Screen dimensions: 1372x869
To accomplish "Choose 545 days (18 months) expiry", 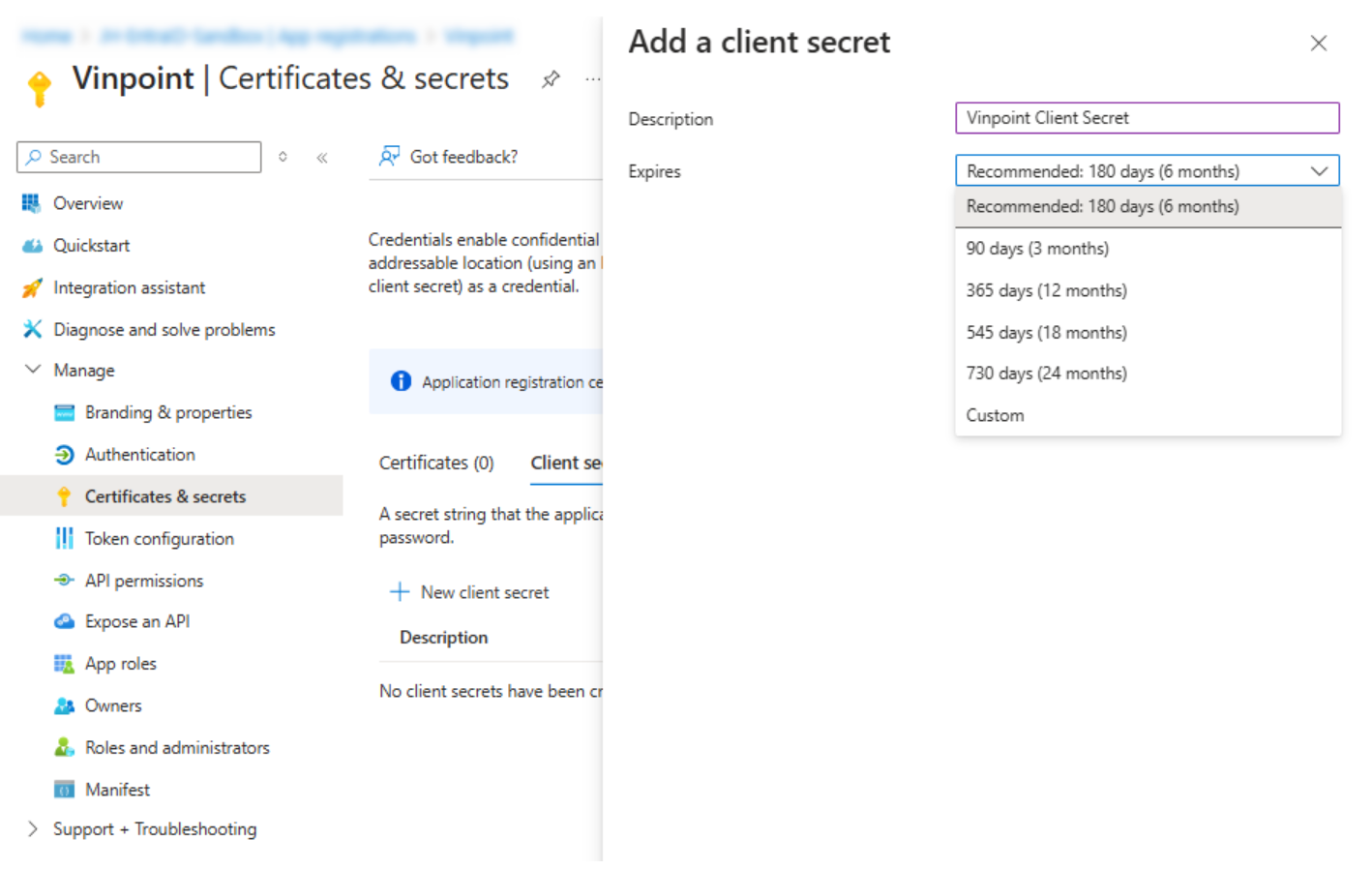I will (x=1148, y=332).
